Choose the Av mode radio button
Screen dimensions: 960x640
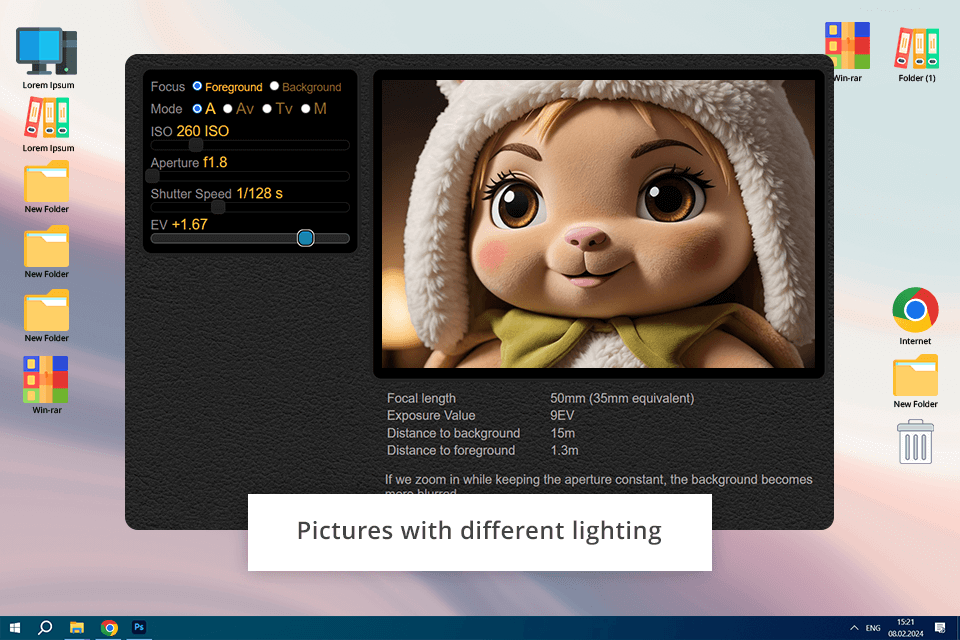click(228, 108)
